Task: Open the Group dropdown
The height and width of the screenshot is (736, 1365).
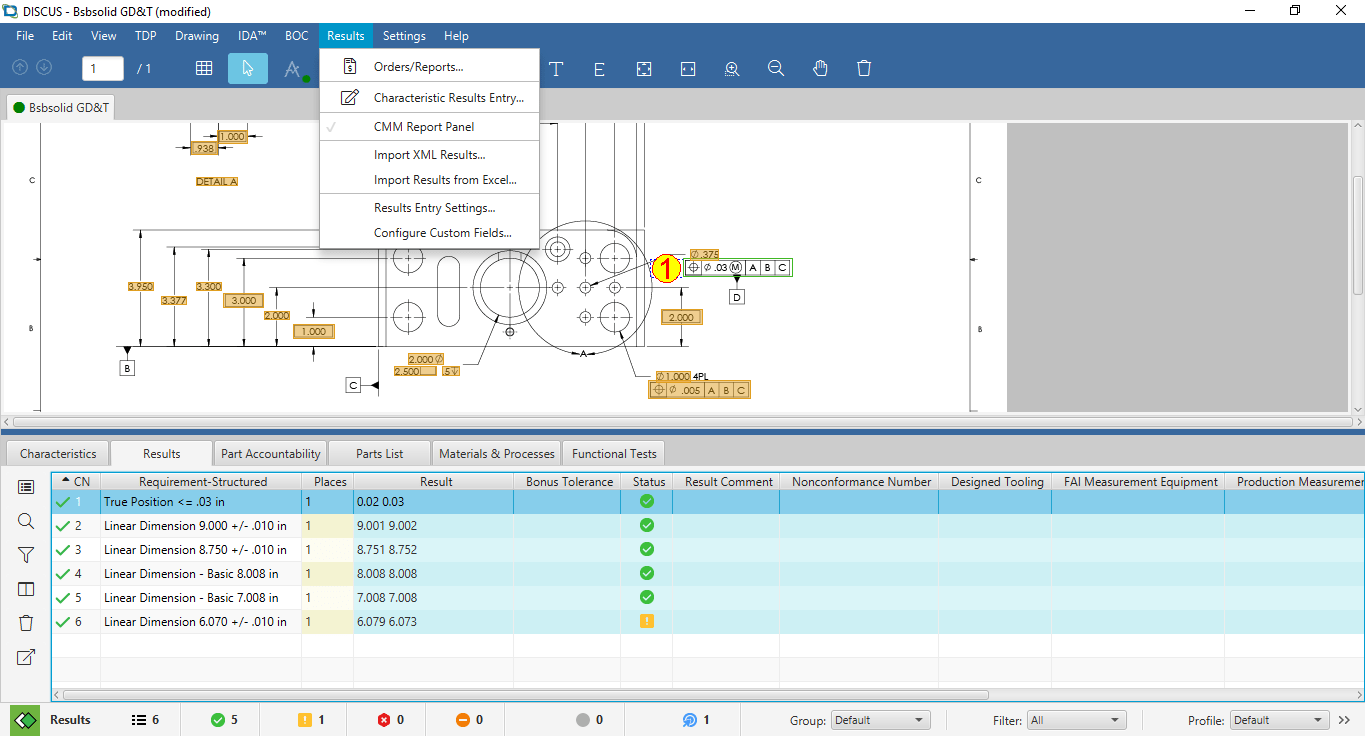Action: pos(881,720)
